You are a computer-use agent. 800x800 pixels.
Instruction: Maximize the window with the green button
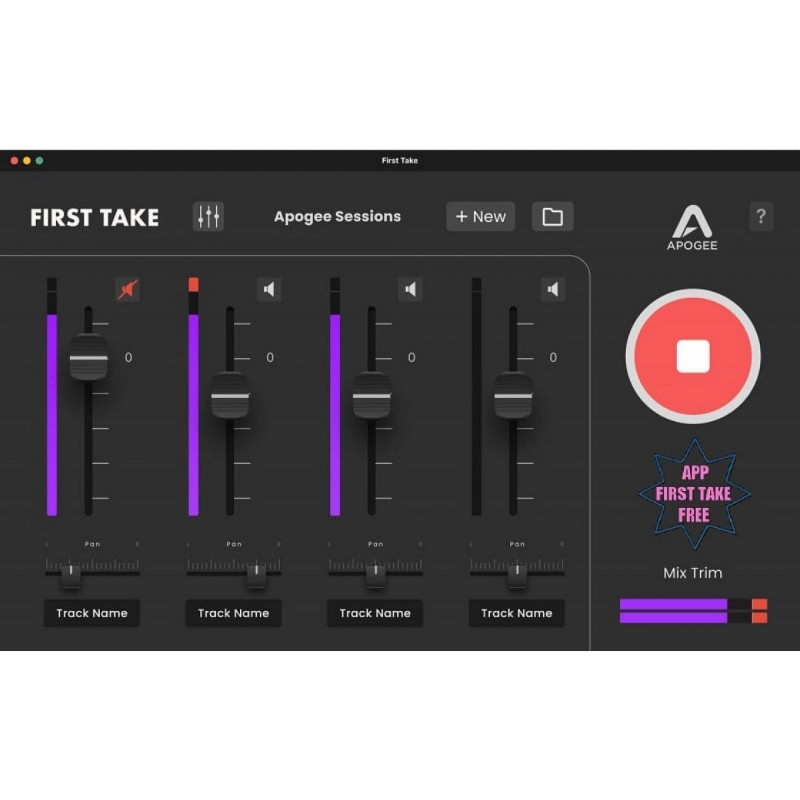pos(39,161)
